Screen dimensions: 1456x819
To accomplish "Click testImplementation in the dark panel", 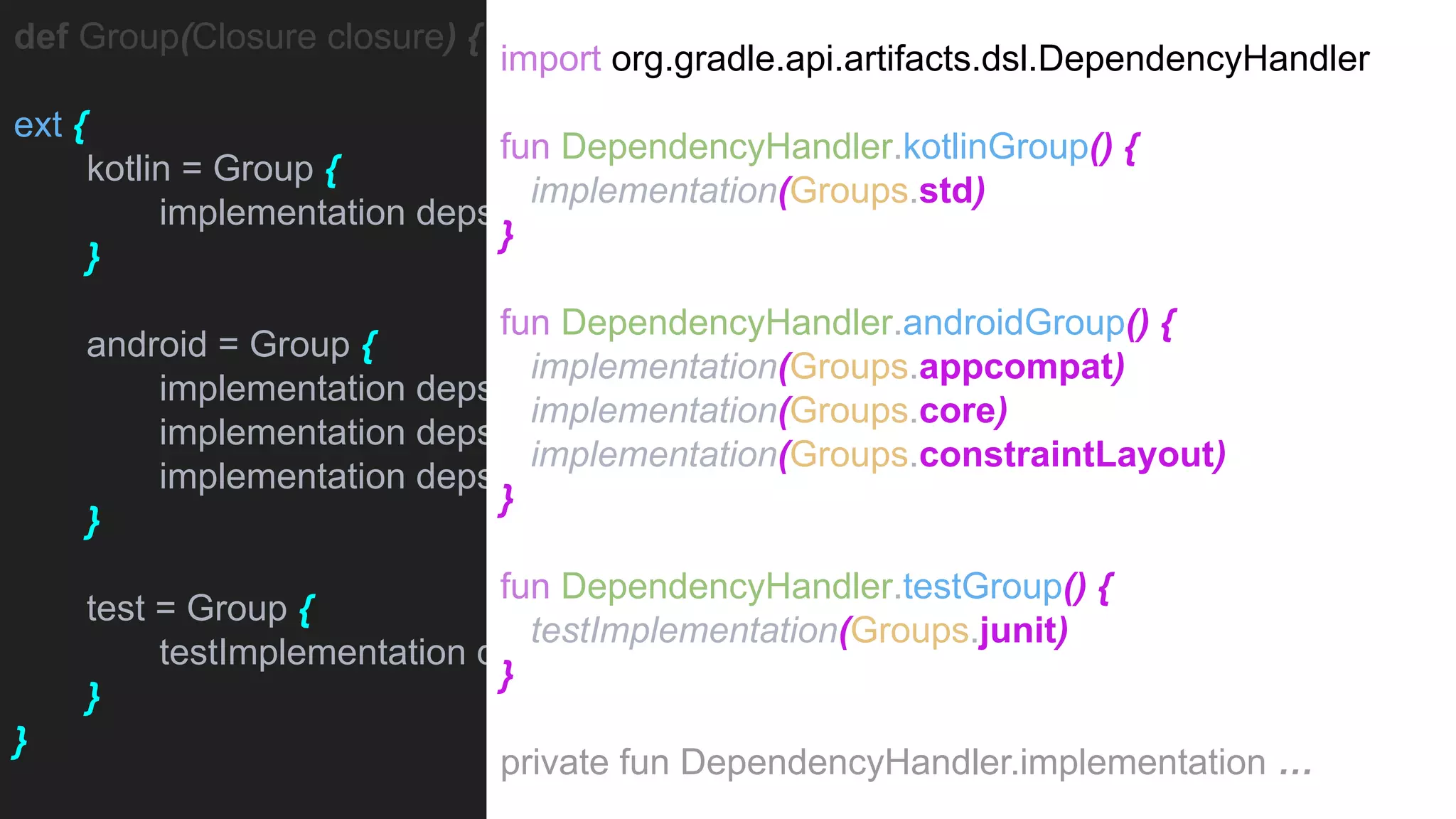I will pyautogui.click(x=312, y=653).
